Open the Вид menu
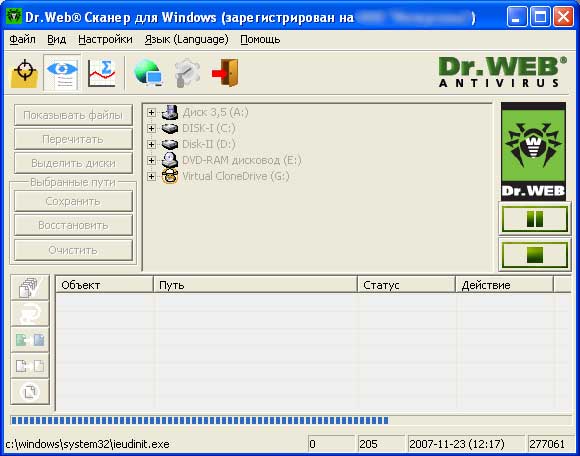Viewport: 580px width, 456px height. [57, 39]
